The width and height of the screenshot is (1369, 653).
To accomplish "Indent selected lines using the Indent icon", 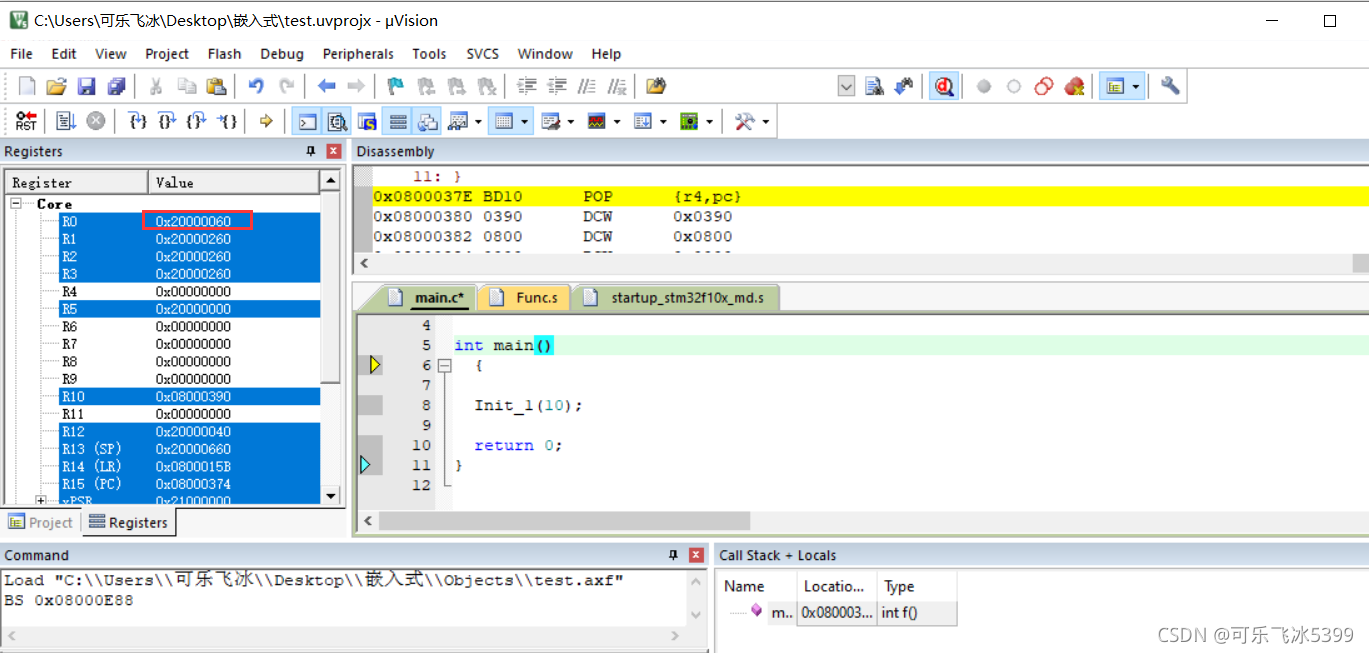I will (x=527, y=86).
